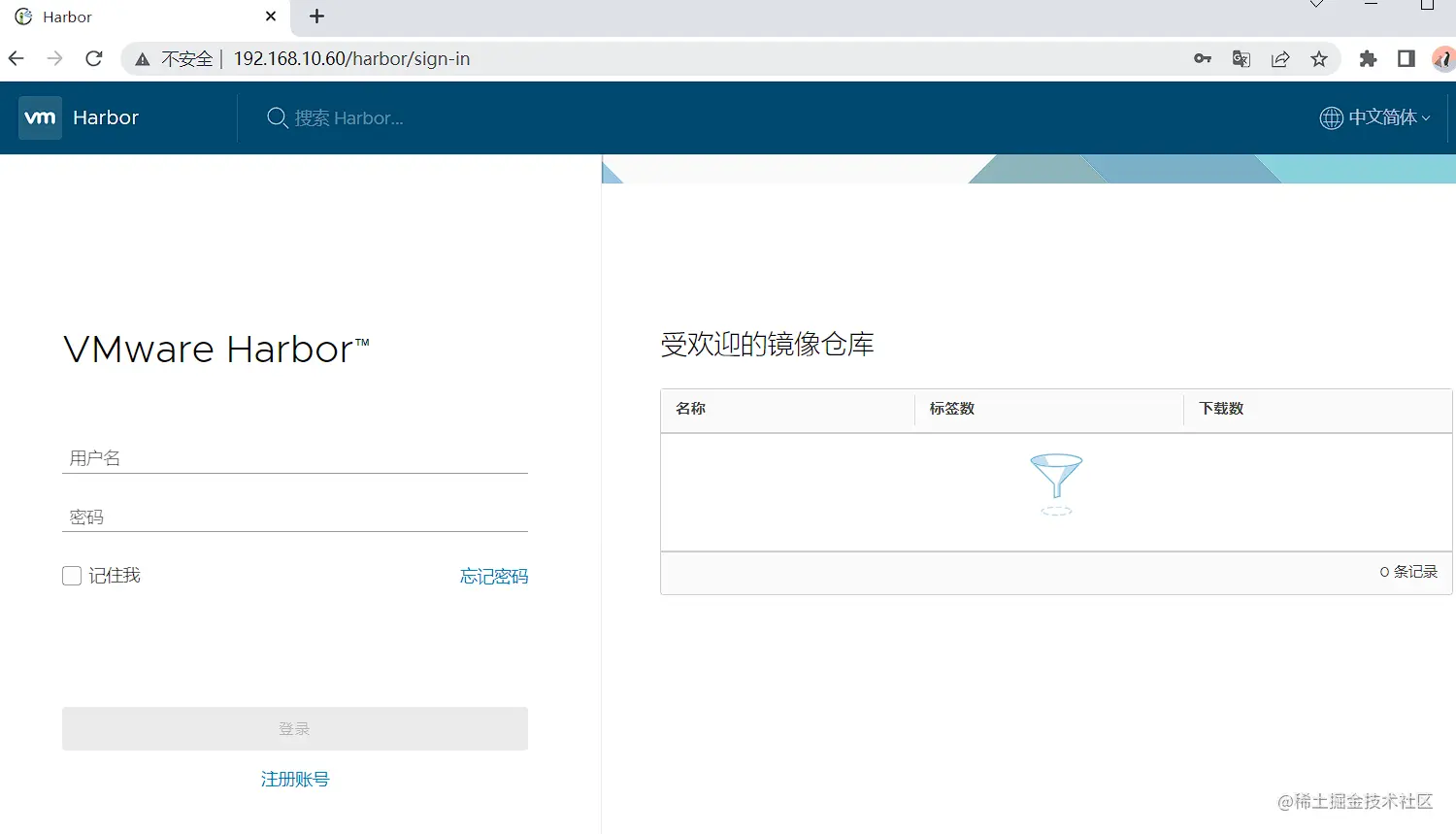Open the 中文简体 language dropdown

[x=1375, y=117]
